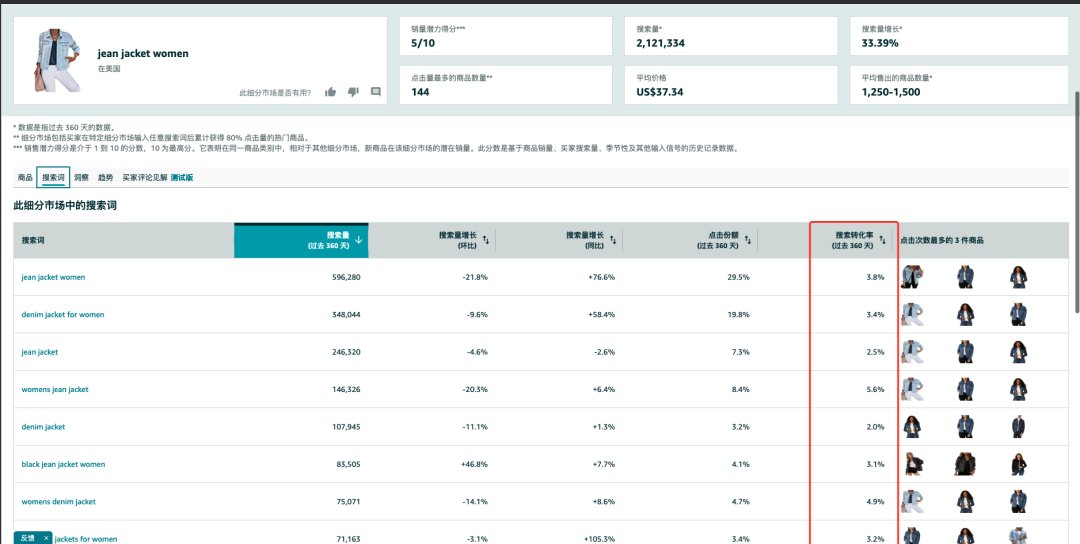The height and width of the screenshot is (544, 1080).
Task: Sort by 搜索量增长 (环比) arrows
Action: (486, 240)
